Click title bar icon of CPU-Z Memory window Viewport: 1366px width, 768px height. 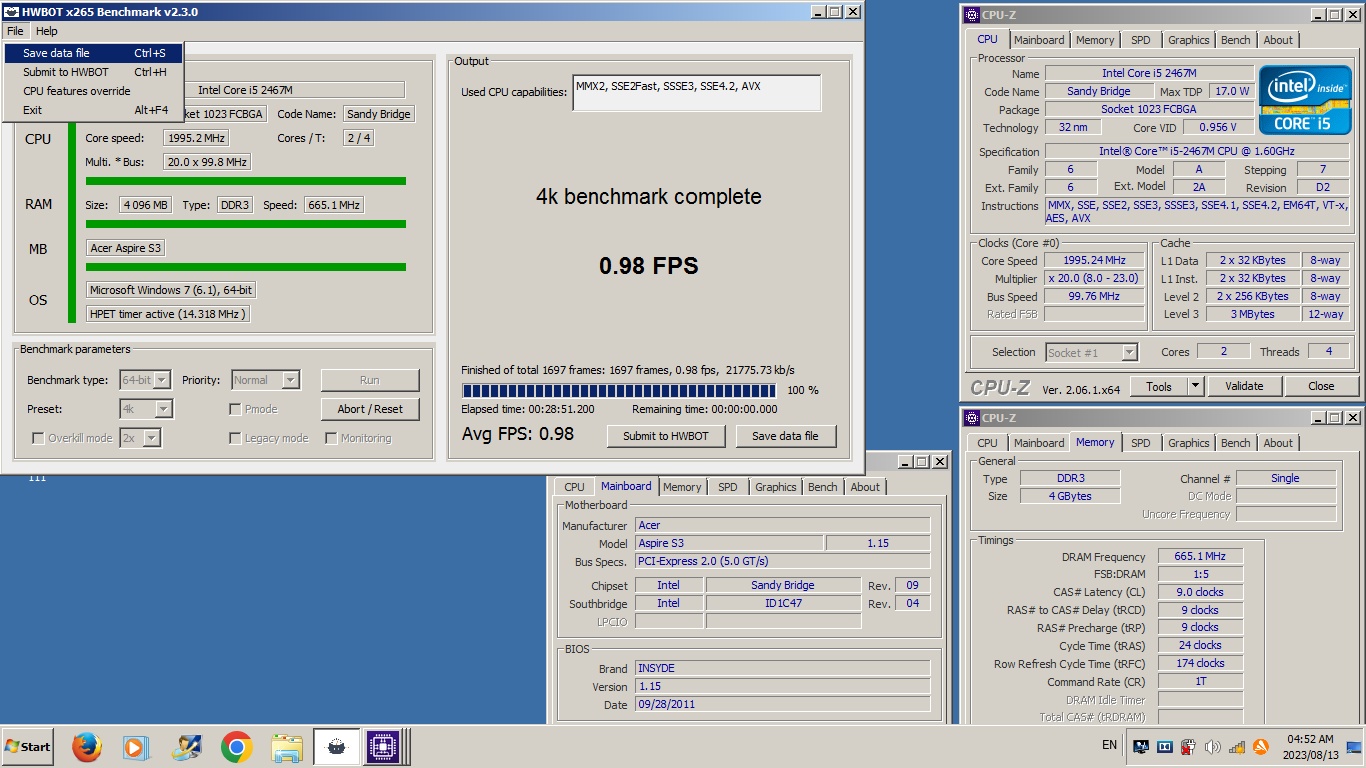pos(972,417)
